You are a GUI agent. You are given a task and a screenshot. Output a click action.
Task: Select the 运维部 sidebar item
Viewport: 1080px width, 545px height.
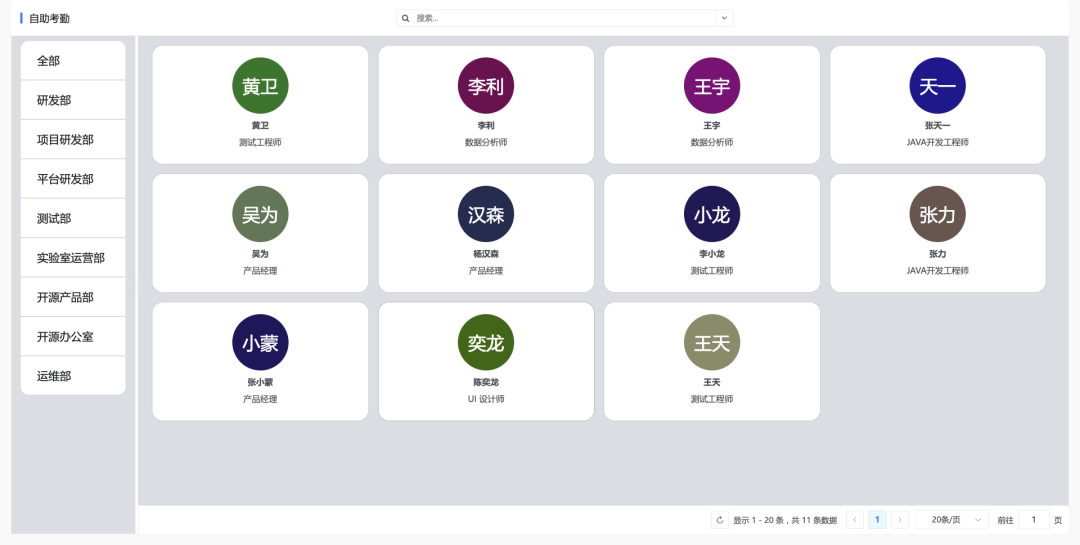pyautogui.click(x=73, y=376)
